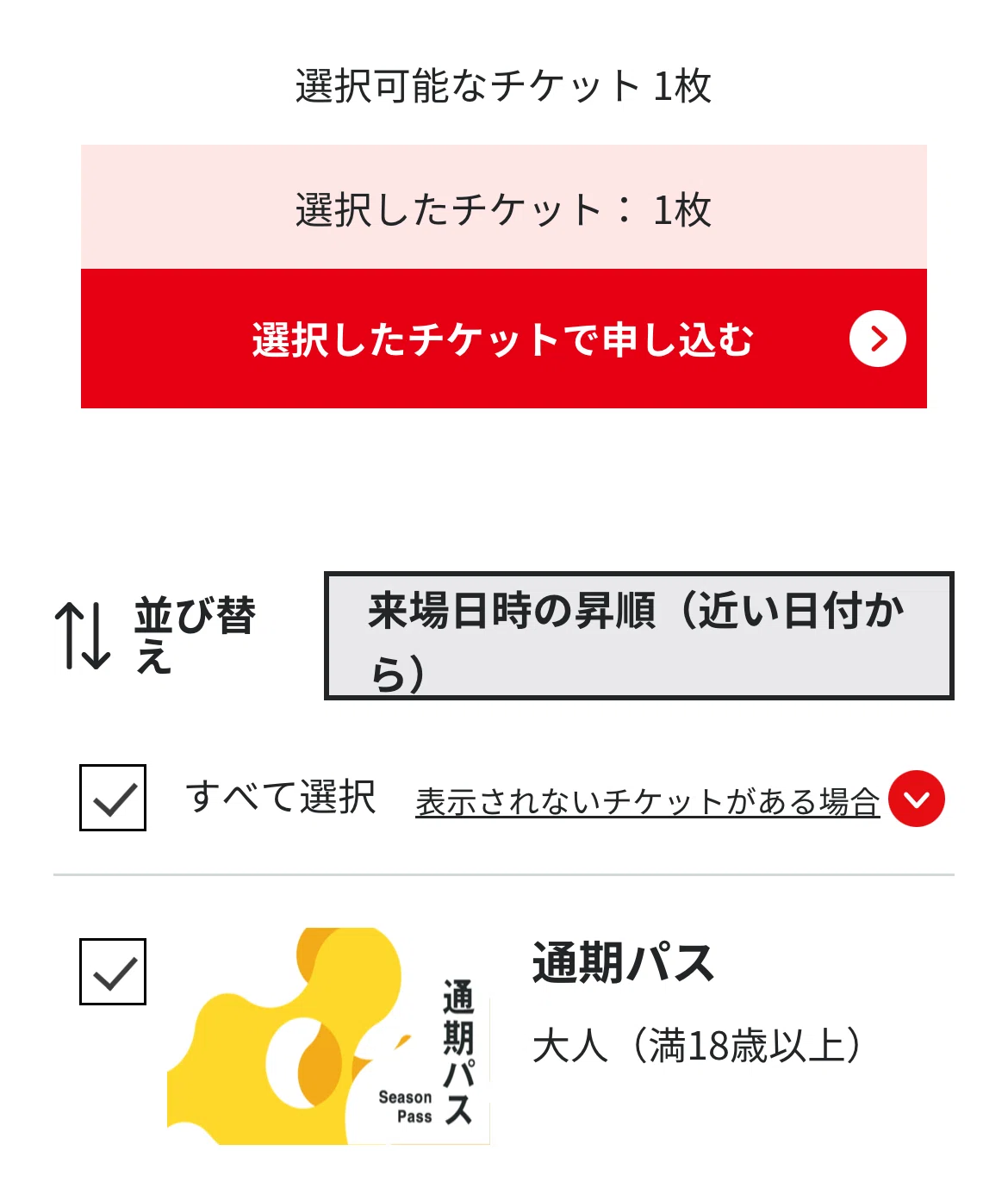Viewport: 1008px width, 1194px height.
Task: Click the pink 選択したチケット：1枚 bar
Action: [504, 207]
